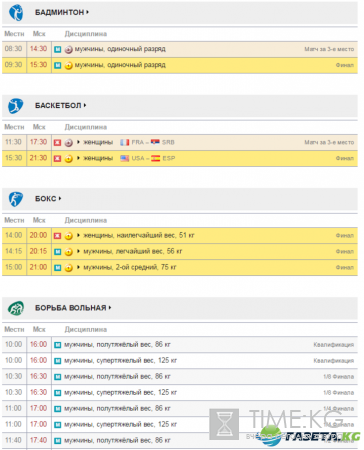
Task: Click men icon in 17:40 wrestling 86 кг row
Action: [58, 441]
